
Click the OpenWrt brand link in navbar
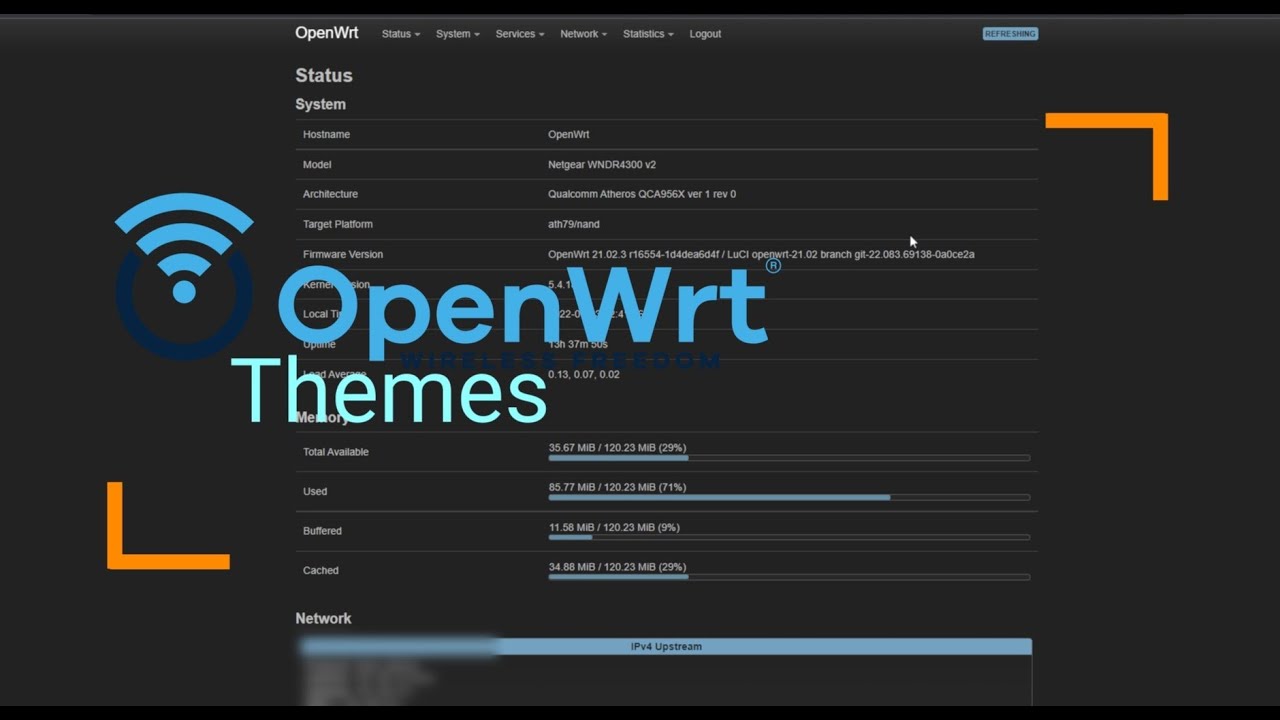(x=326, y=33)
